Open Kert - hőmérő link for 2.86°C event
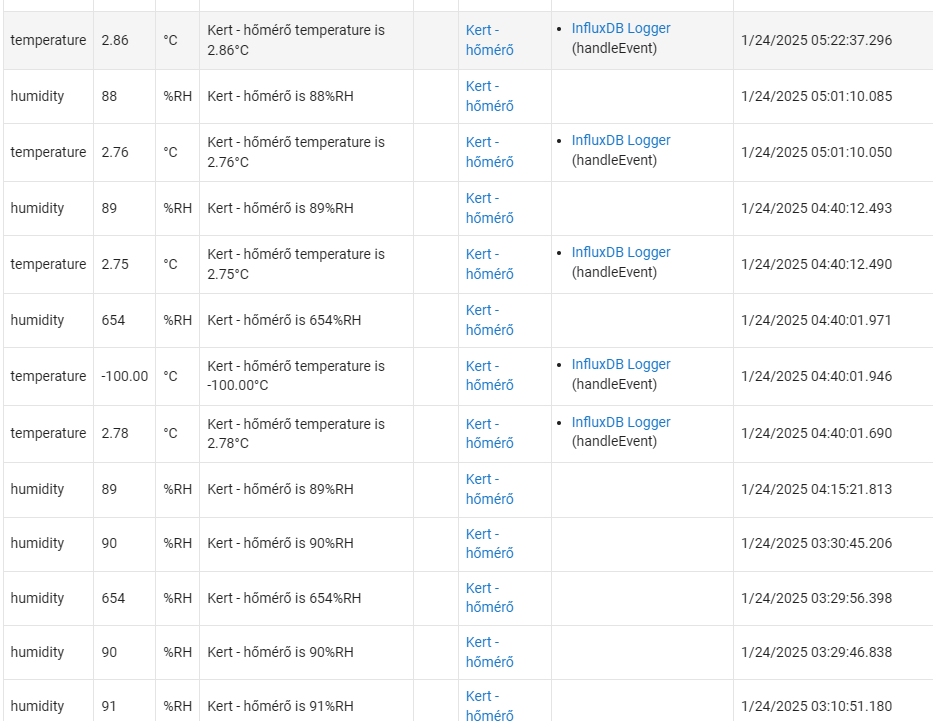The image size is (933, 721). (x=489, y=40)
